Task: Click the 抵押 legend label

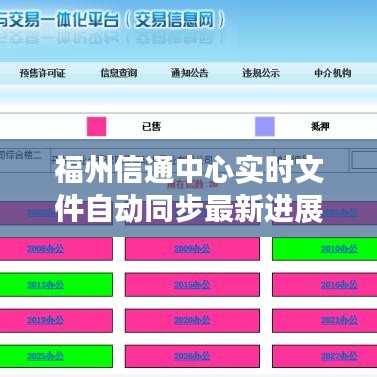Action: [320, 126]
